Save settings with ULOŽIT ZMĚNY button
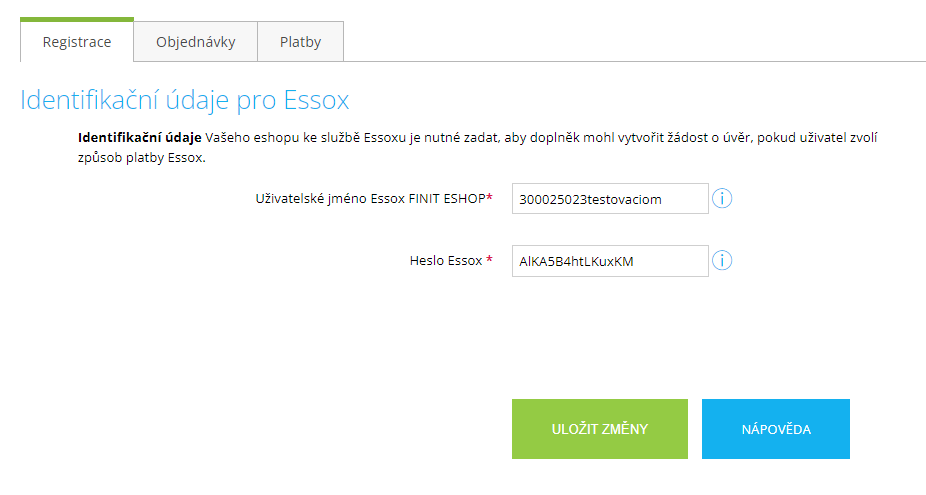The height and width of the screenshot is (495, 926). (600, 429)
